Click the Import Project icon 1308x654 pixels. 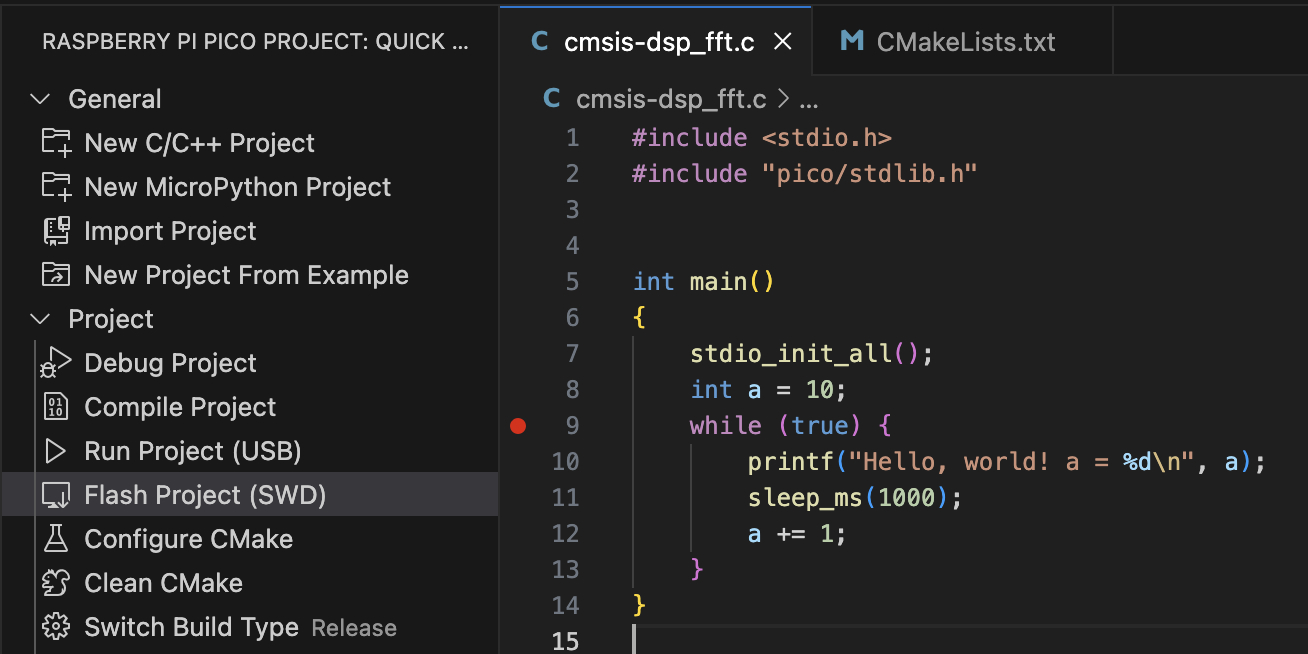[56, 231]
